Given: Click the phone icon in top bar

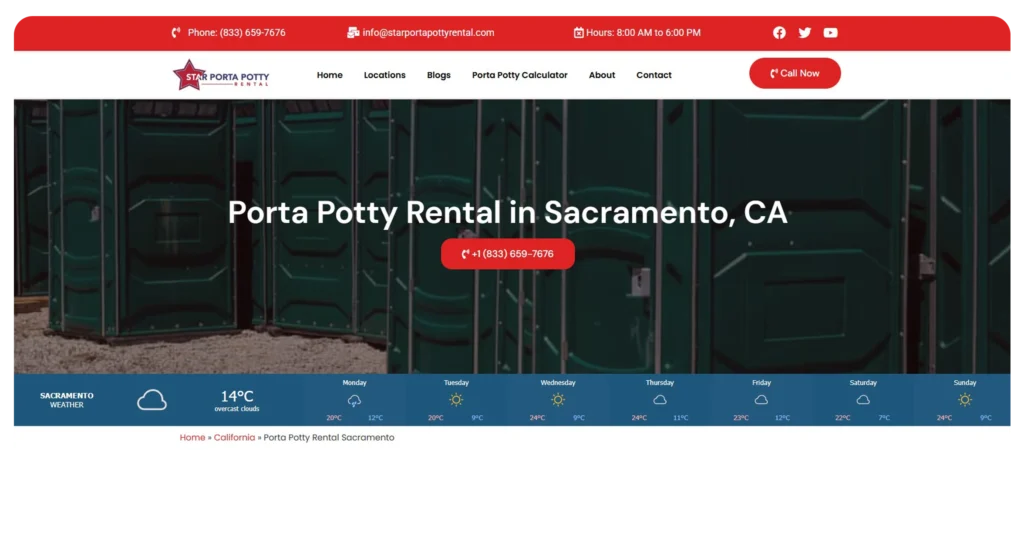Looking at the screenshot, I should [x=176, y=33].
